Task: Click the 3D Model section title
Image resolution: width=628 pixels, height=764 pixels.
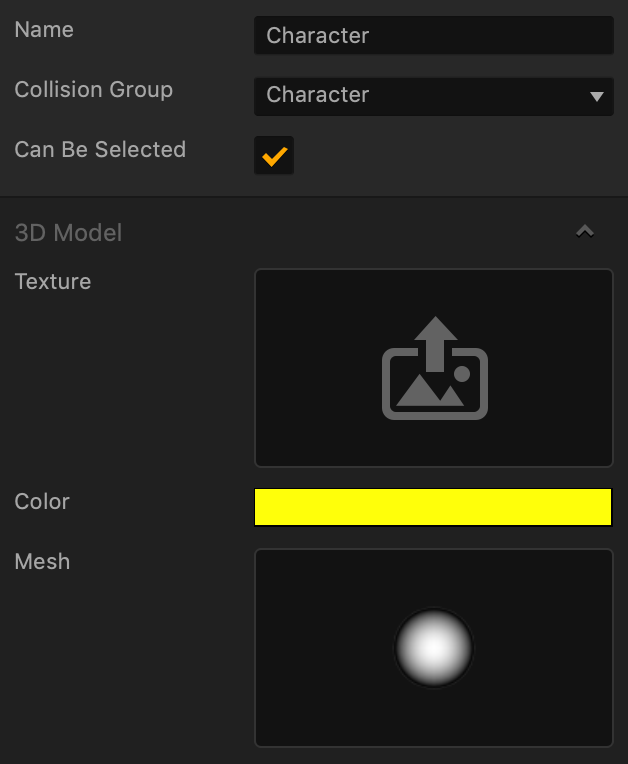Action: click(68, 233)
